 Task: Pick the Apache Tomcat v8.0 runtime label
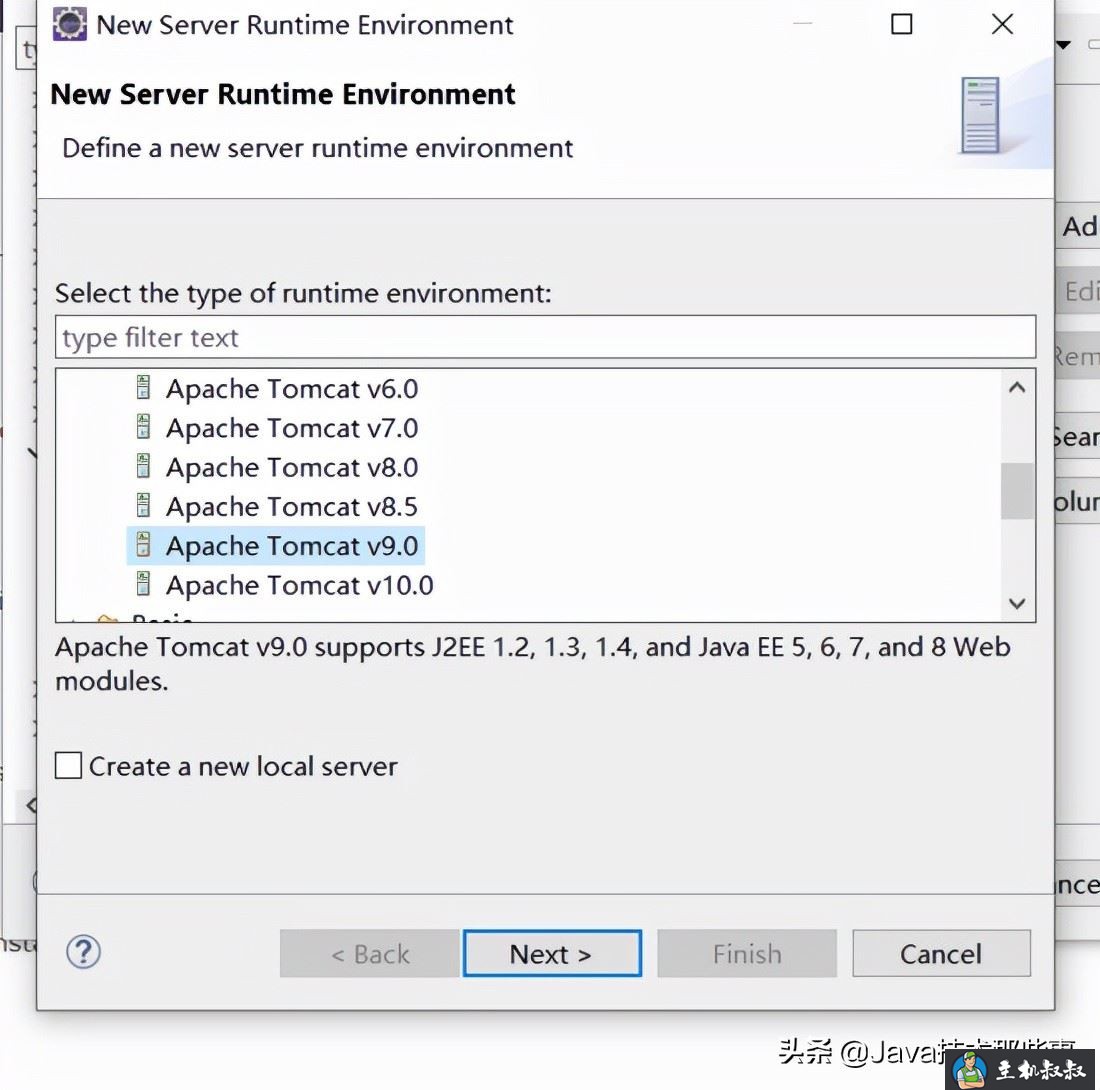(292, 467)
